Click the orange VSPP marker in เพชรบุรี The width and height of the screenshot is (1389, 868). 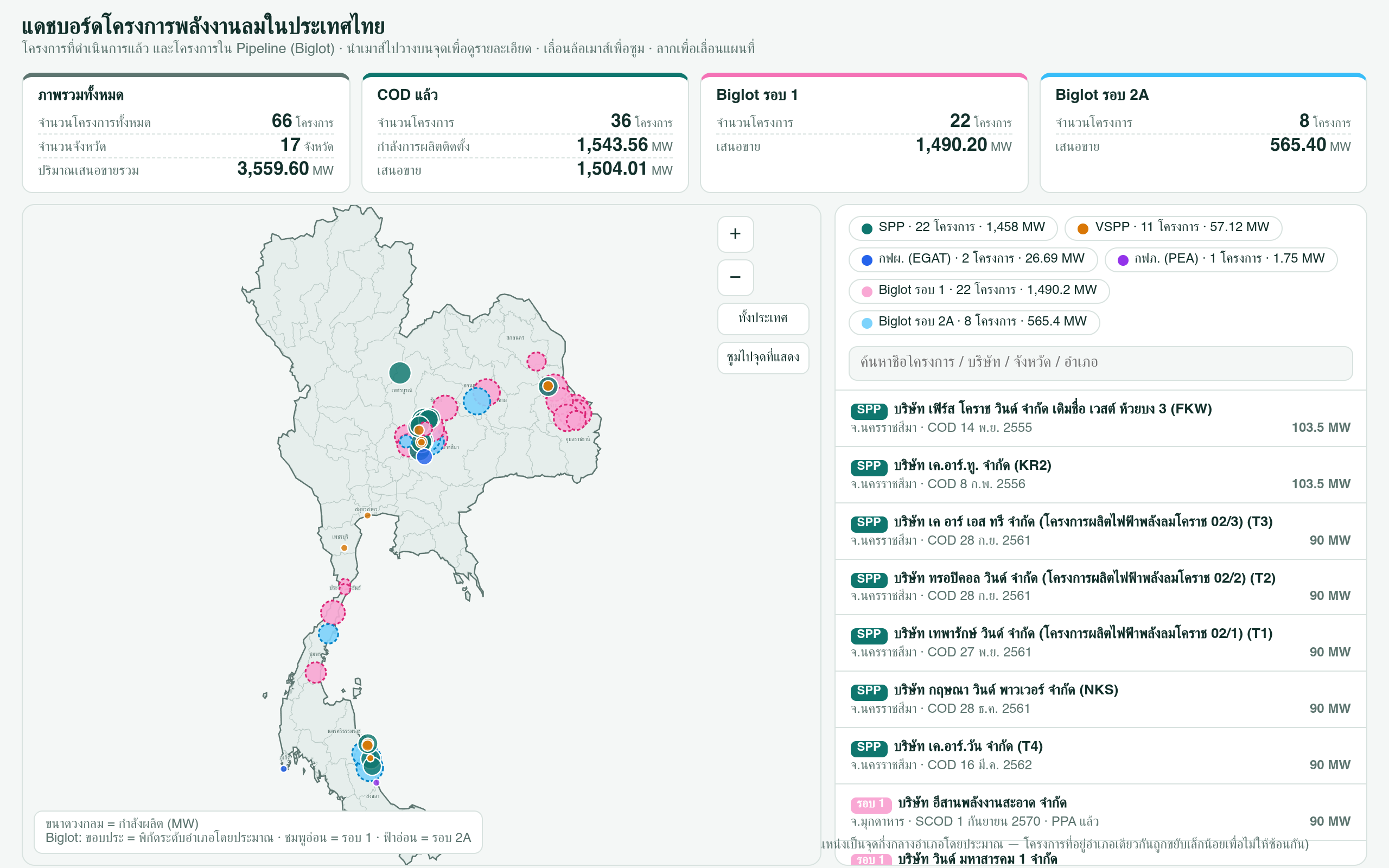pos(345,548)
